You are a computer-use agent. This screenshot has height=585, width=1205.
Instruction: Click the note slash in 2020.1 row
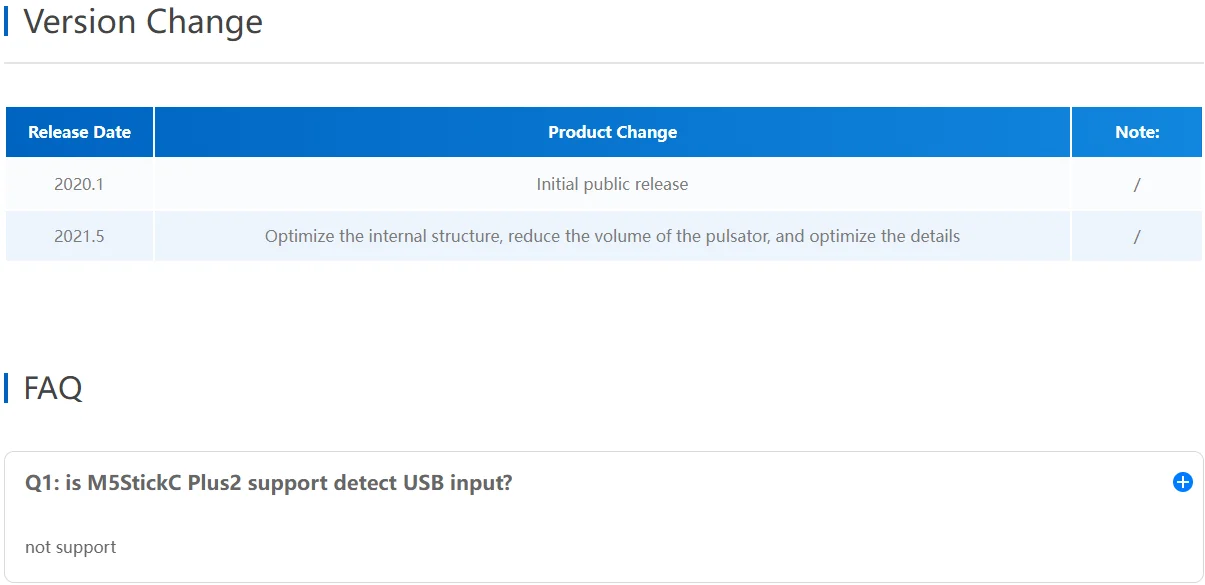coord(1137,184)
